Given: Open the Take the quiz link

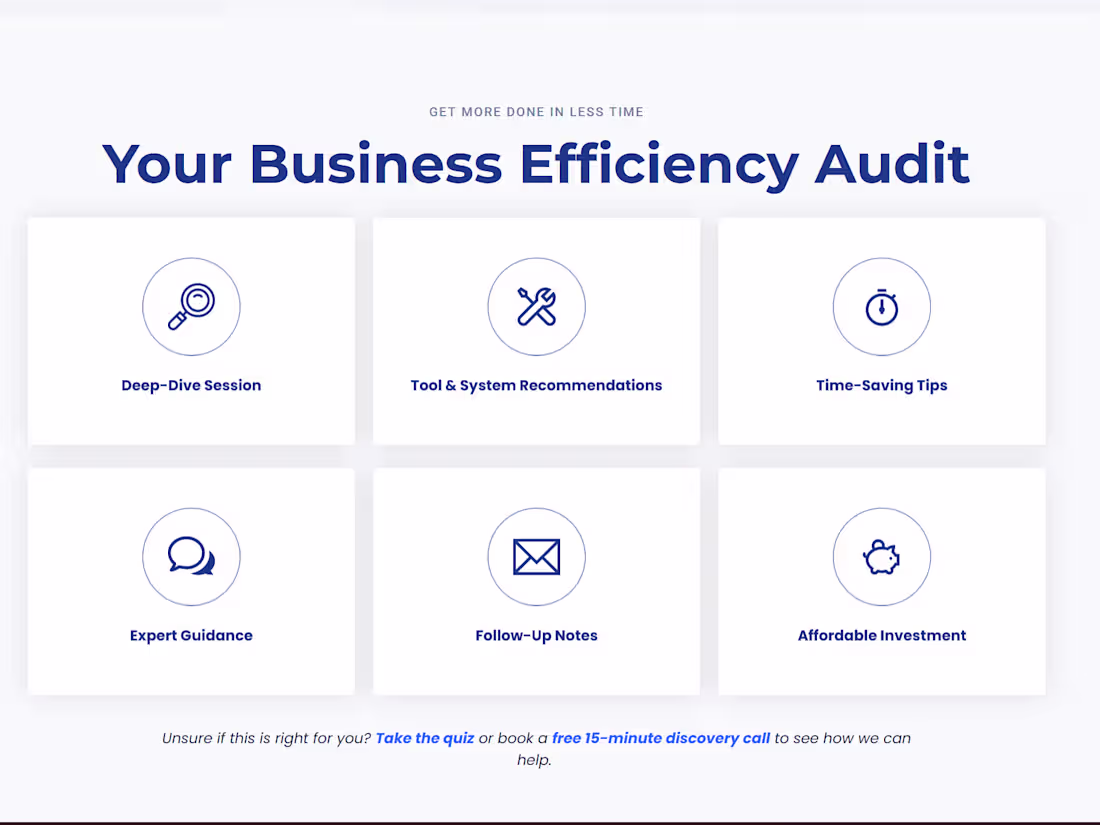Looking at the screenshot, I should (425, 737).
